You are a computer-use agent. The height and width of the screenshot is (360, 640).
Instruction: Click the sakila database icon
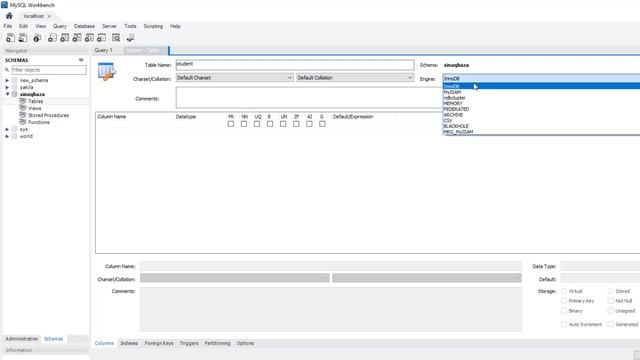(x=15, y=87)
